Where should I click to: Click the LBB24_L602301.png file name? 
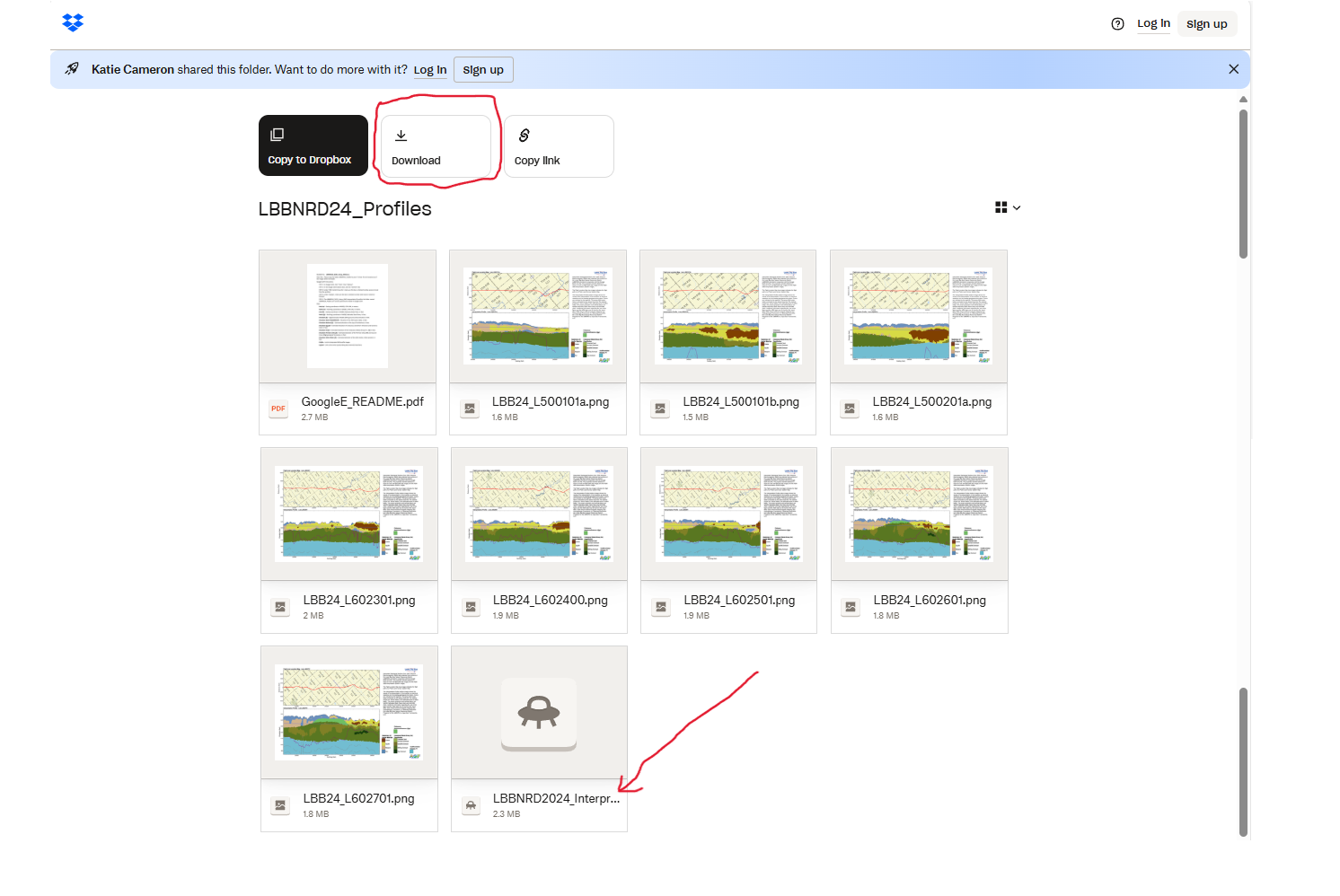point(359,600)
